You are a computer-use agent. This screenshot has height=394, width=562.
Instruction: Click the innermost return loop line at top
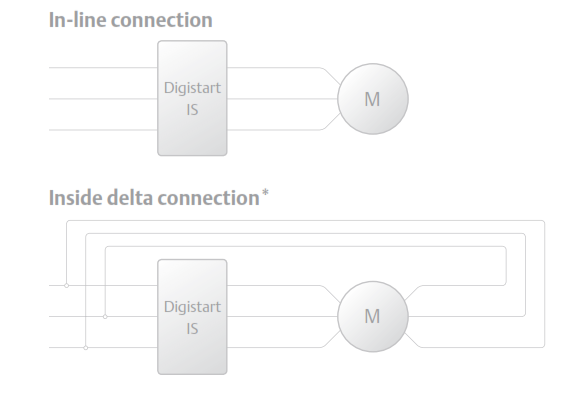tap(305, 247)
